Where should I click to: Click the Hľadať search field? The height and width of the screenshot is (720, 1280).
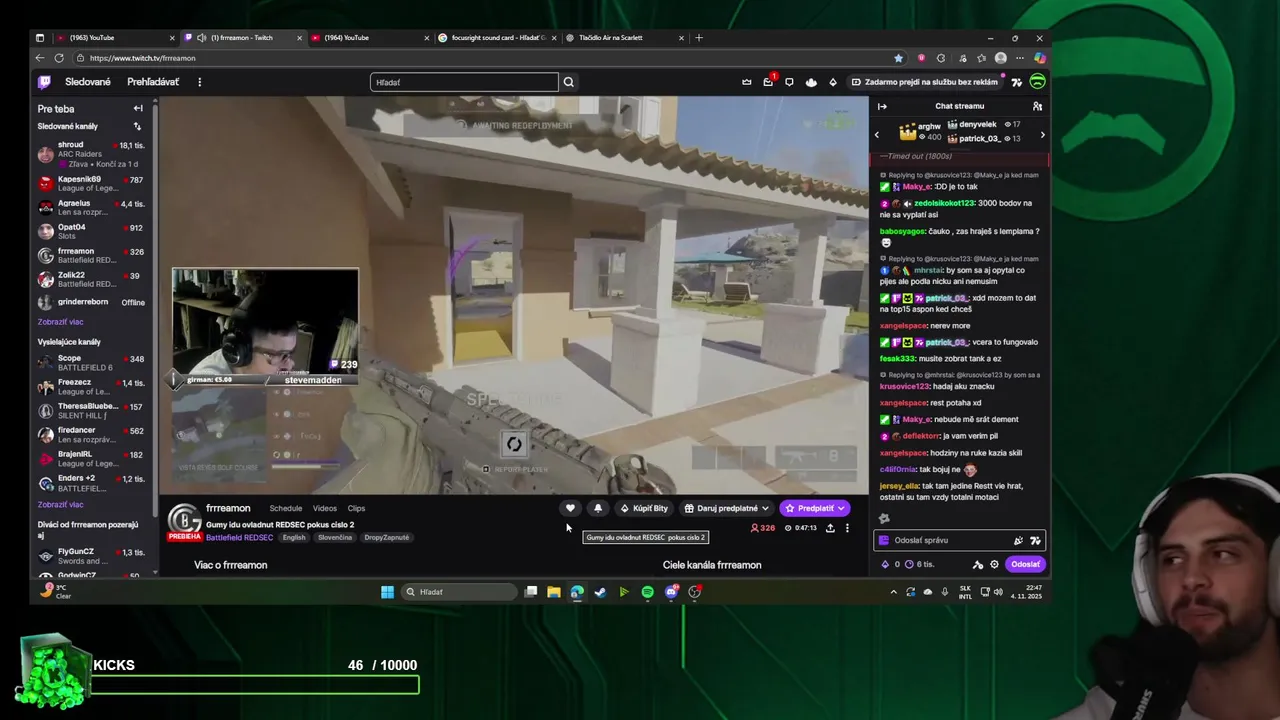464,82
